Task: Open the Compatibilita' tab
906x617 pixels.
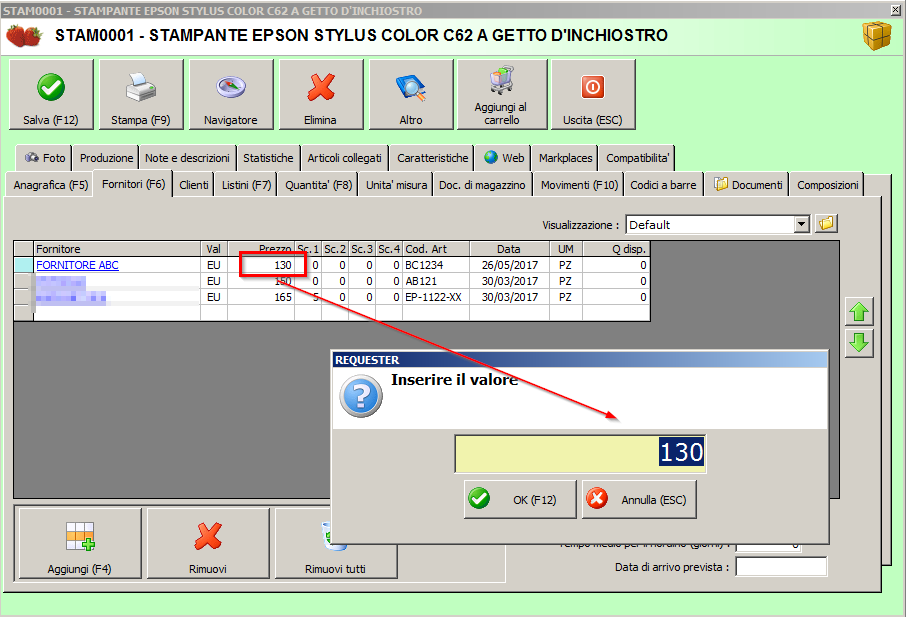Action: [x=637, y=158]
